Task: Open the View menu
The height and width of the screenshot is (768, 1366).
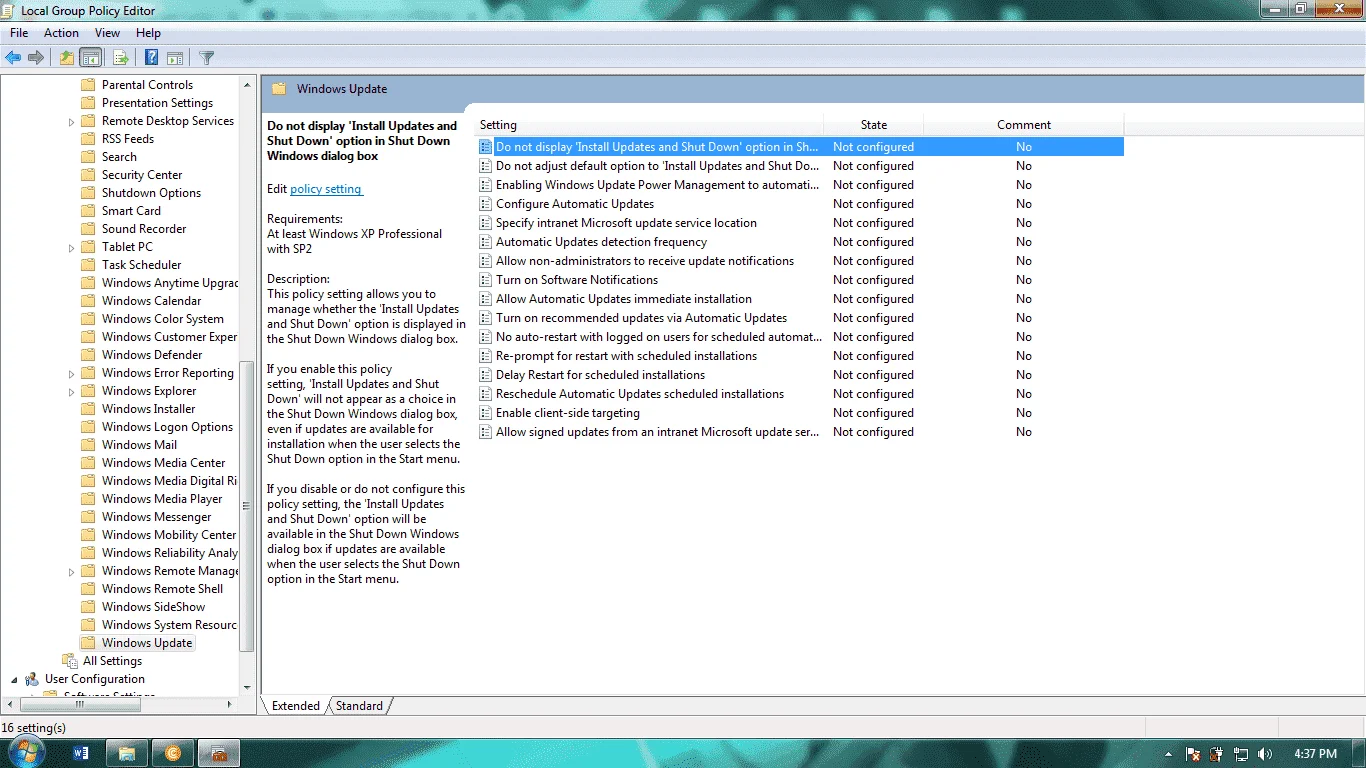Action: click(x=107, y=33)
